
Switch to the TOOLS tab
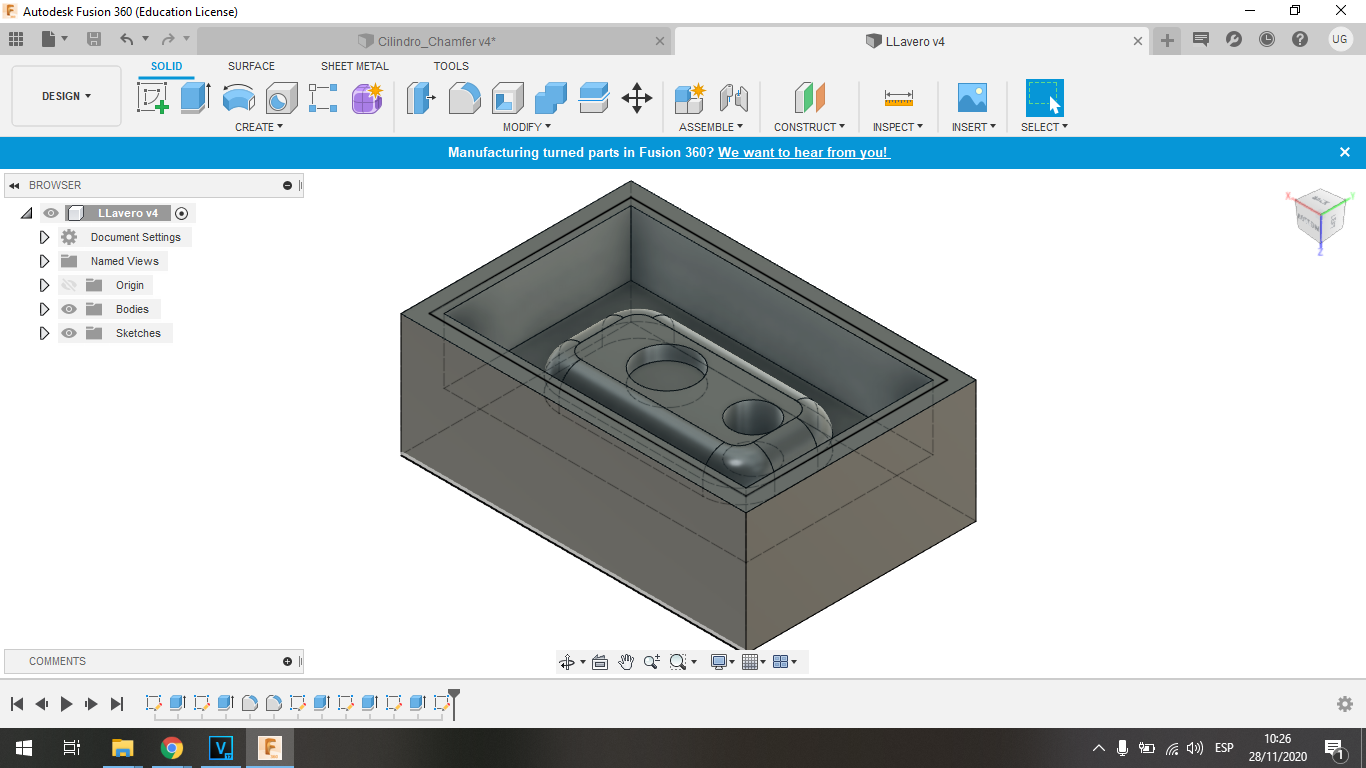tap(451, 66)
